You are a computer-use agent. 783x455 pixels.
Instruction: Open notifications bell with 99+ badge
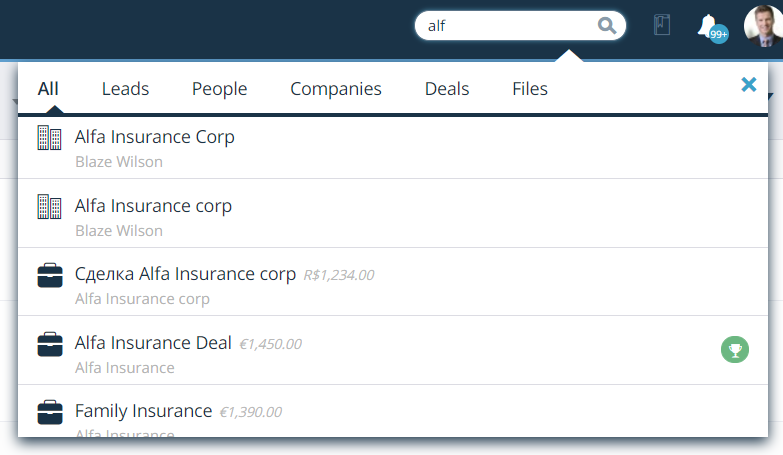click(712, 28)
